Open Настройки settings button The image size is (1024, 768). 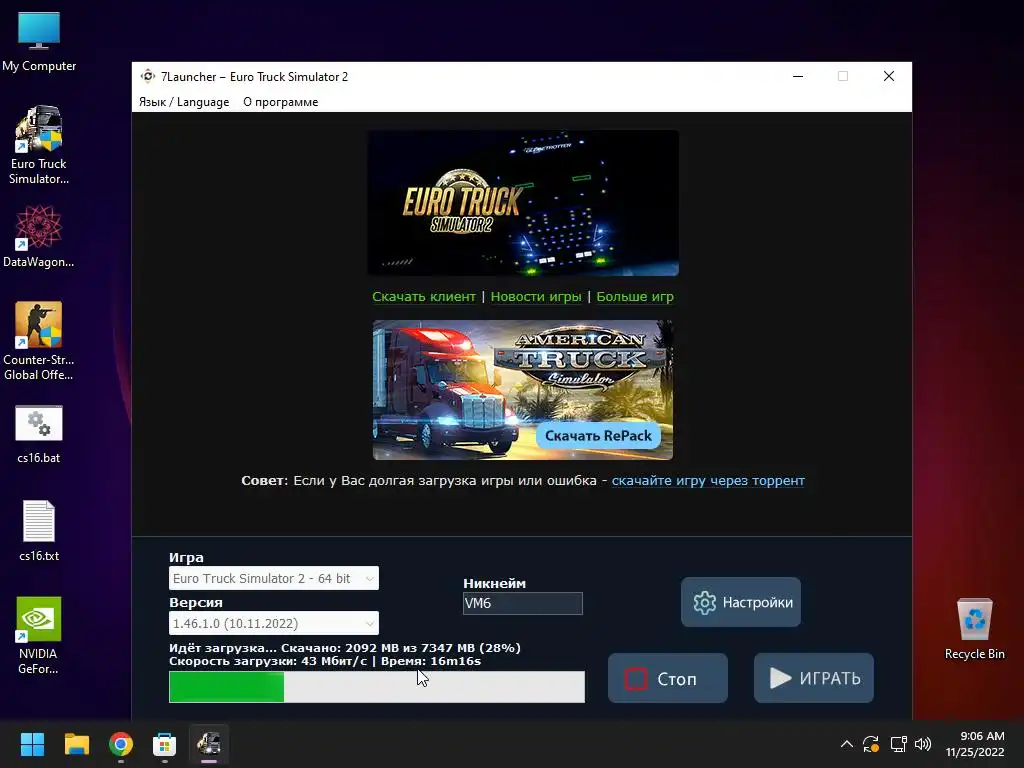pos(741,602)
